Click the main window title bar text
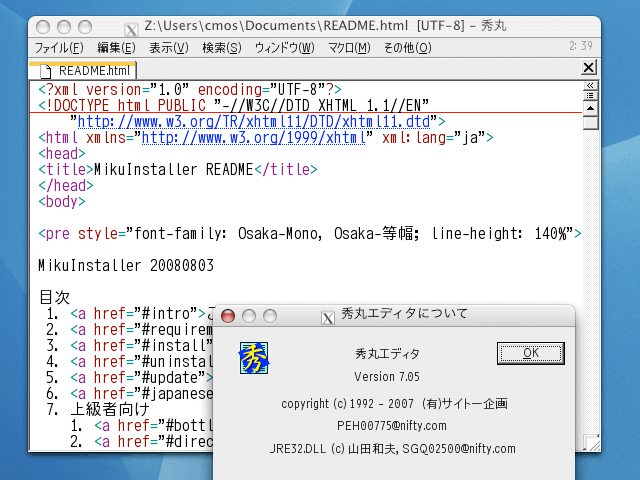This screenshot has width=640, height=480. (325, 26)
